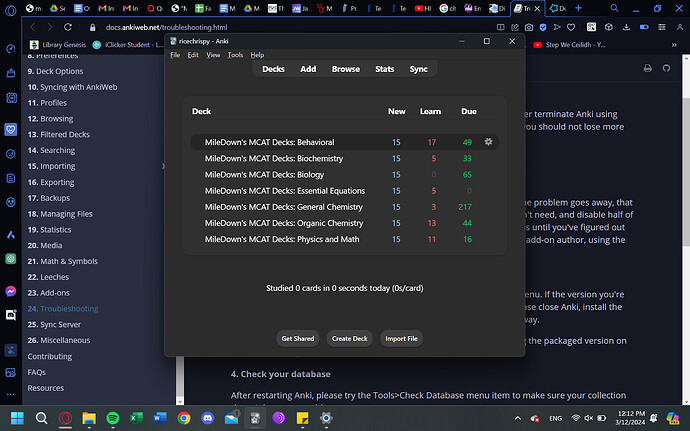
Task: Open the Windows Start menu
Action: click(x=17, y=418)
